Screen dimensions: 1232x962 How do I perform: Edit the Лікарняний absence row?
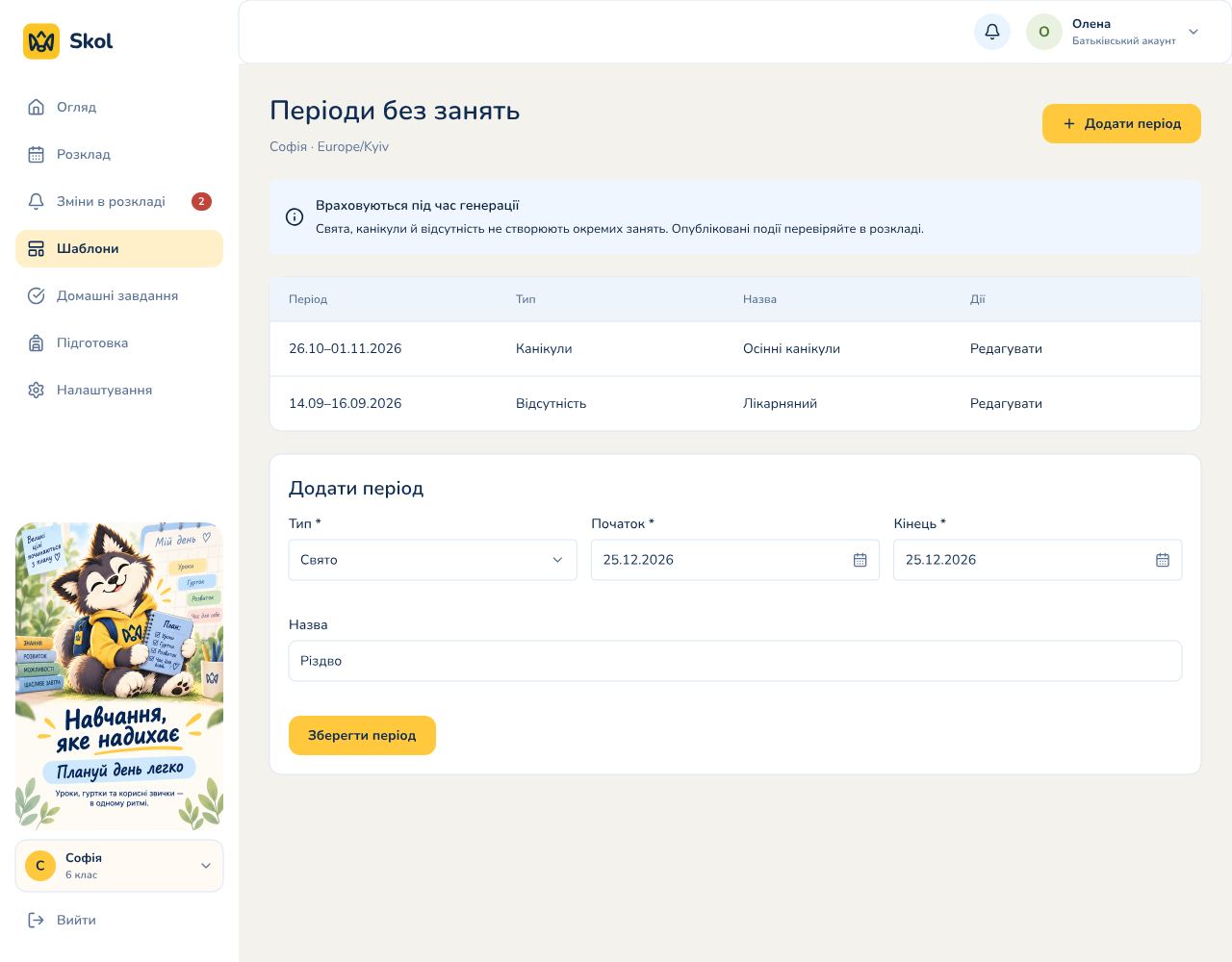click(x=1006, y=403)
